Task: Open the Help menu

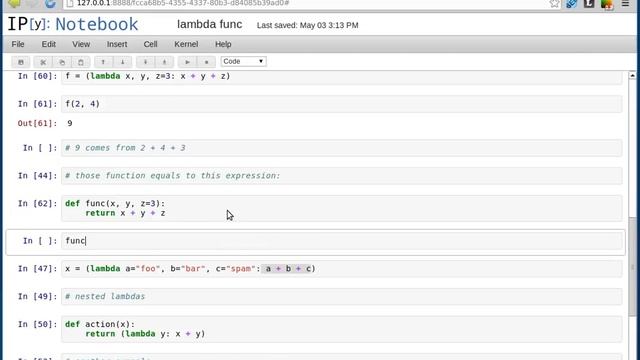Action: (x=223, y=44)
